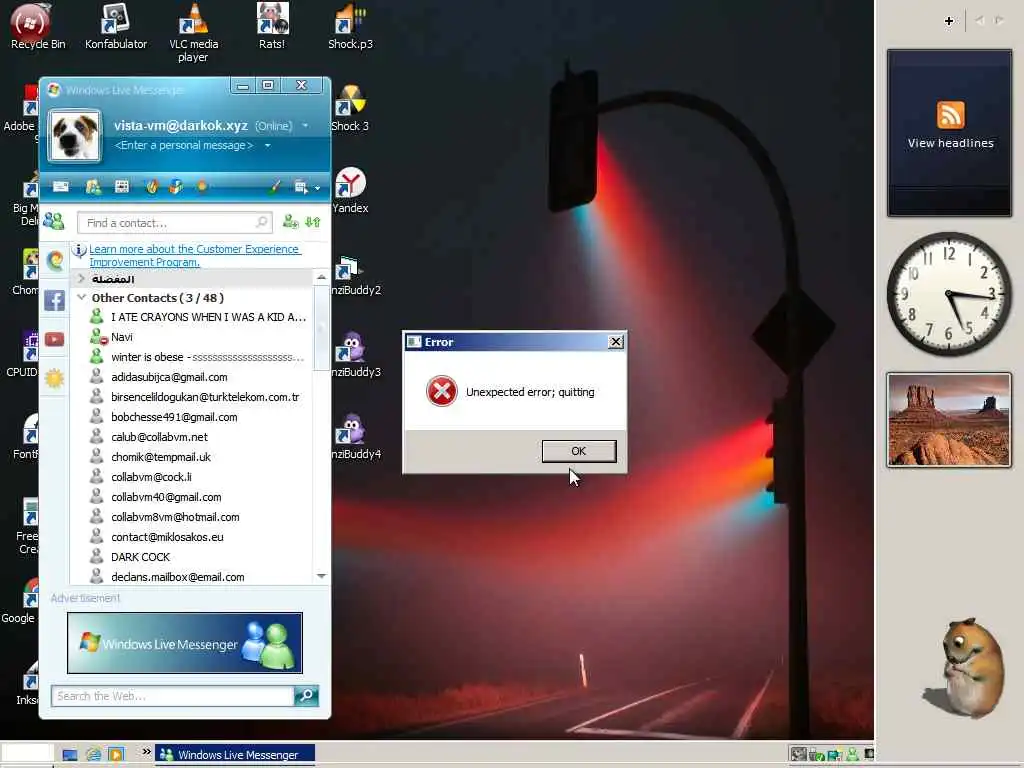Click the vista-vm@darkok.xyz display name
Screen dimensions: 1024x768
coord(180,125)
